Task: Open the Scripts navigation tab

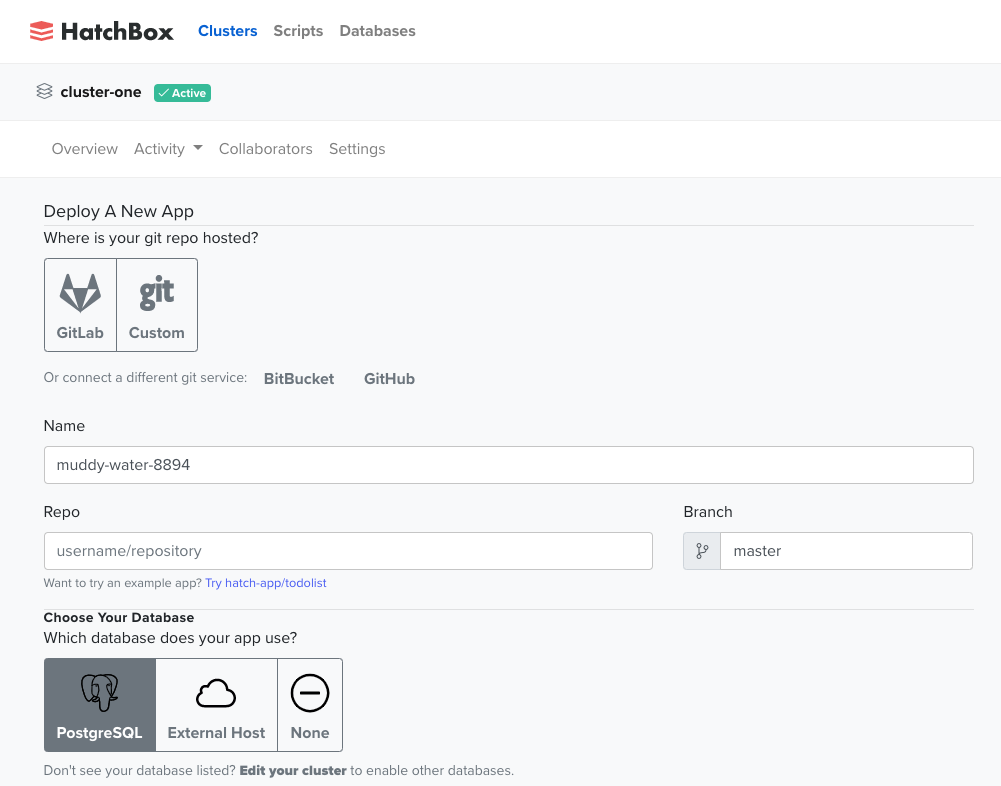Action: [298, 31]
